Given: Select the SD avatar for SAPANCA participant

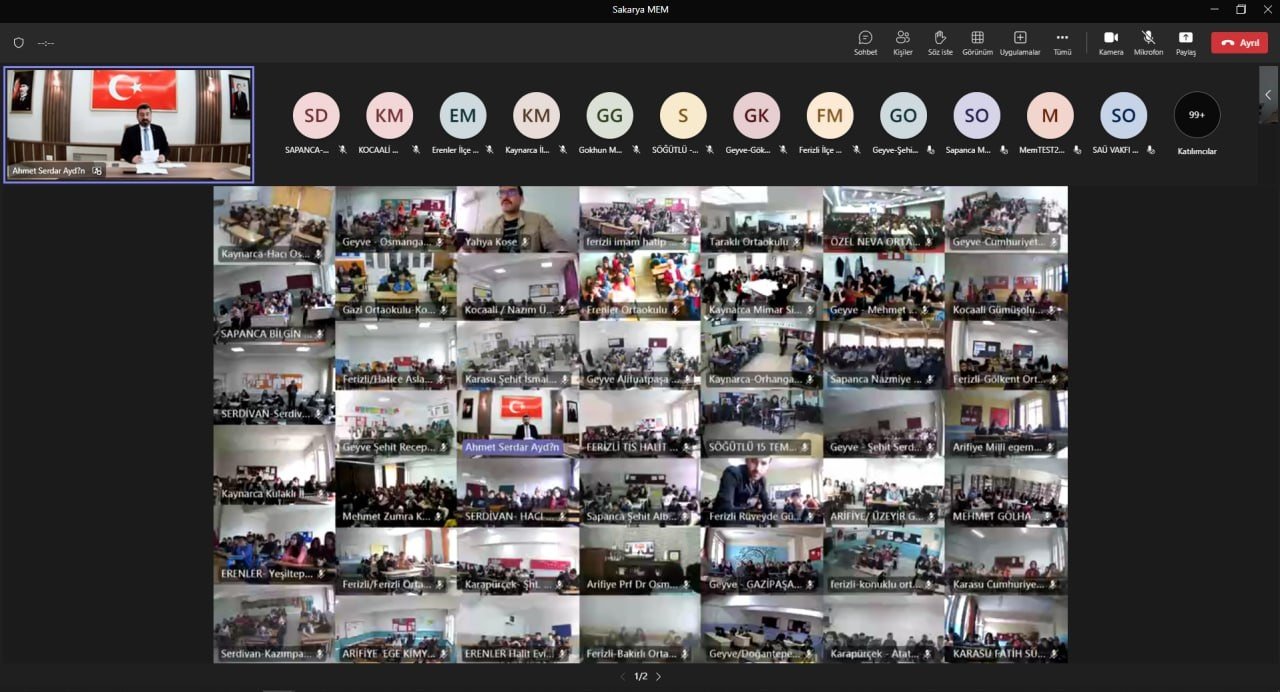Looking at the screenshot, I should pyautogui.click(x=316, y=115).
